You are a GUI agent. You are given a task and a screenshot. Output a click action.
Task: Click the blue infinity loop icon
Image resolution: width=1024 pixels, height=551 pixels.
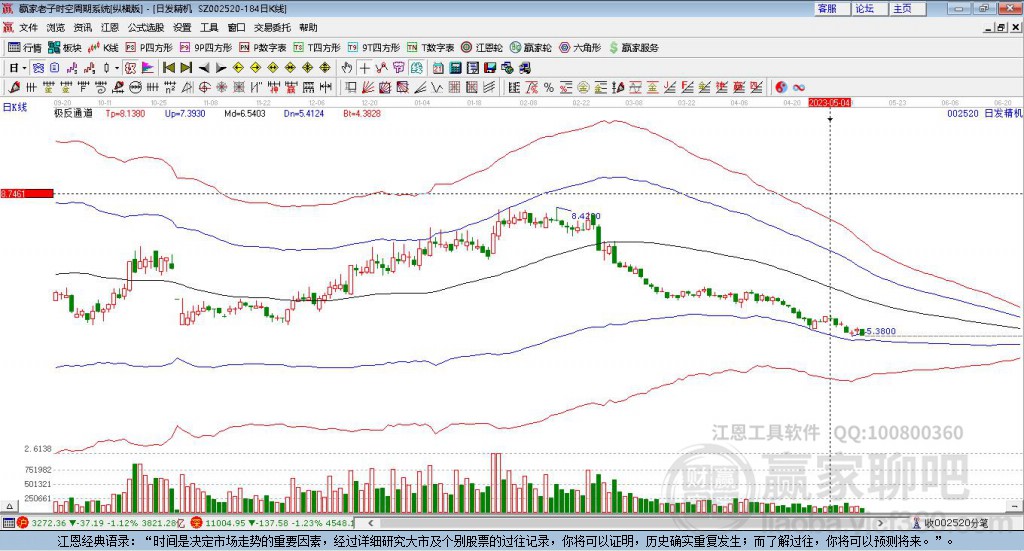(799, 87)
